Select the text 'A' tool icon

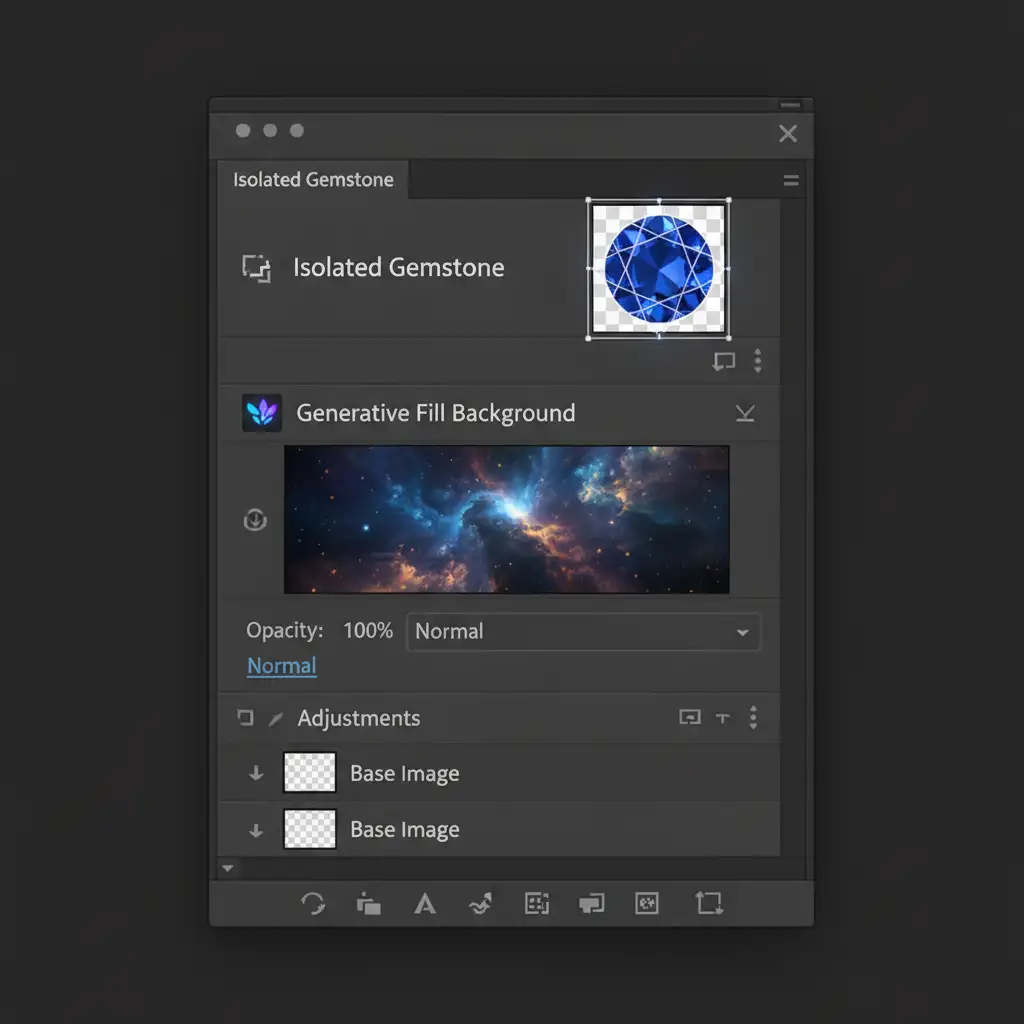(425, 904)
